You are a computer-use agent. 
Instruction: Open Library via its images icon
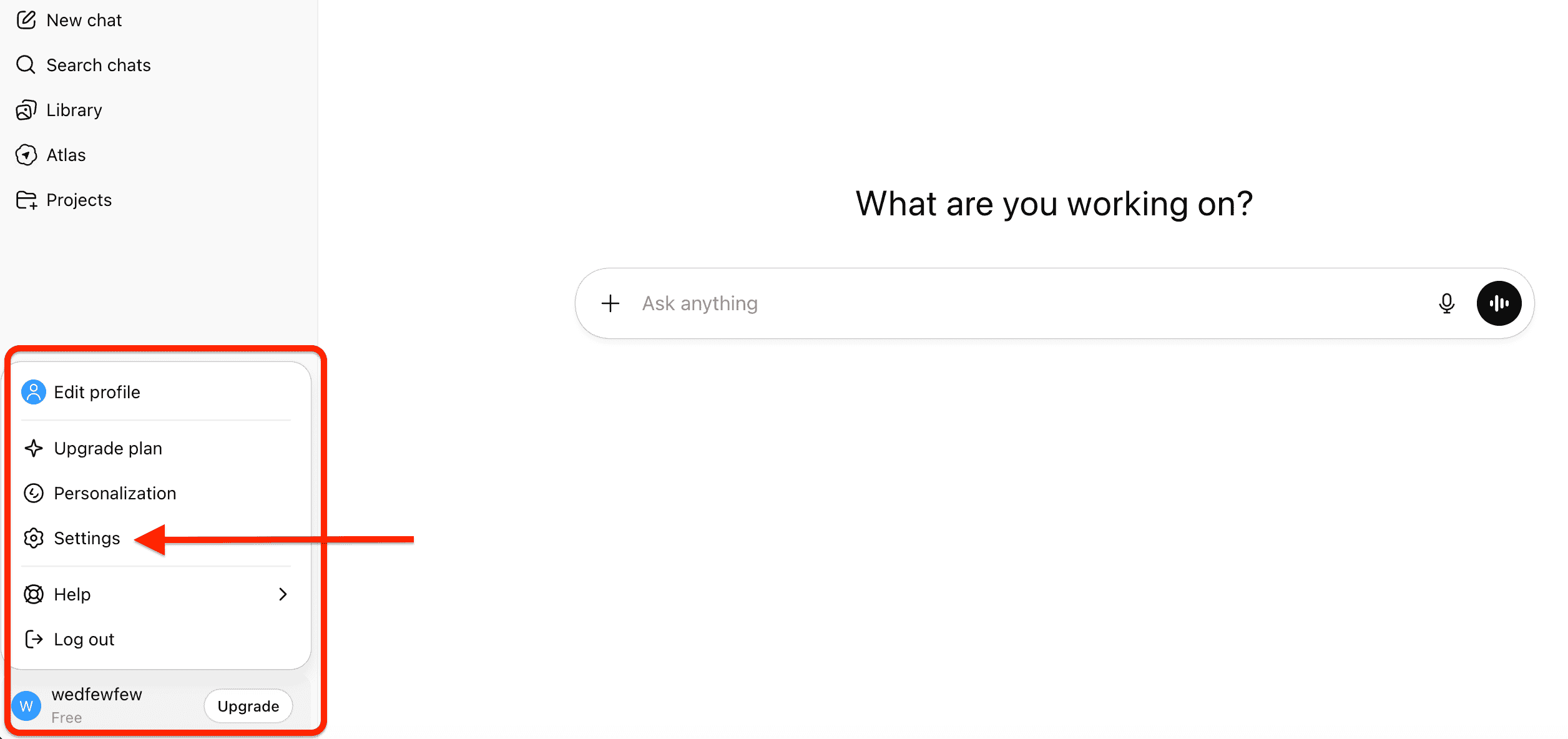tap(26, 110)
